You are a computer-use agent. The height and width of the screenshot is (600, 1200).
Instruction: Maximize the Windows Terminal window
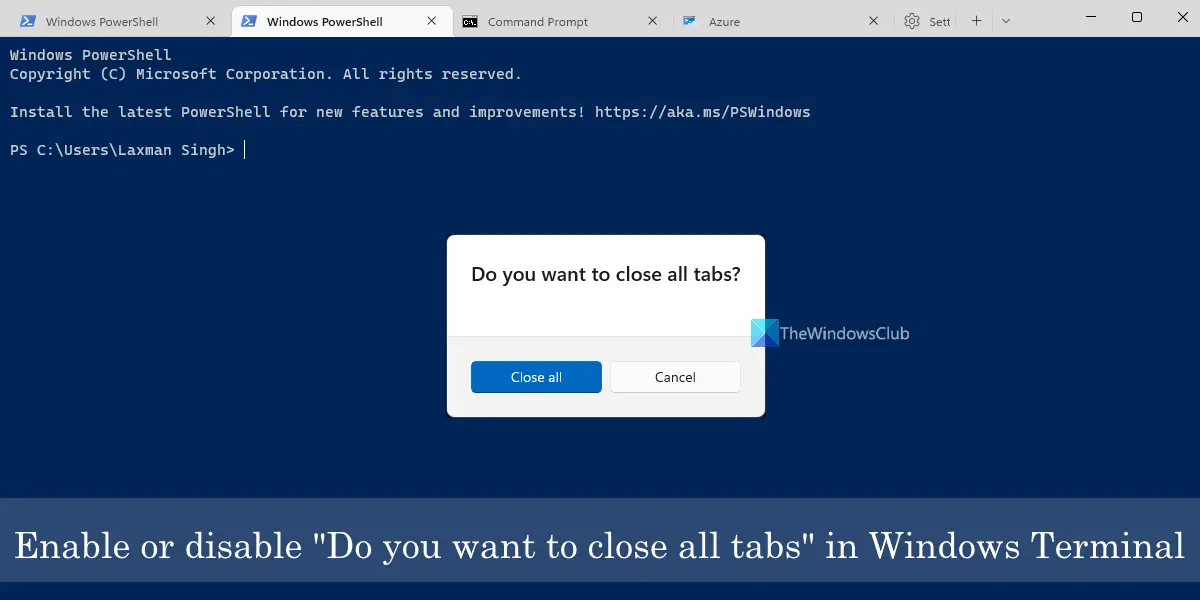[x=1137, y=17]
